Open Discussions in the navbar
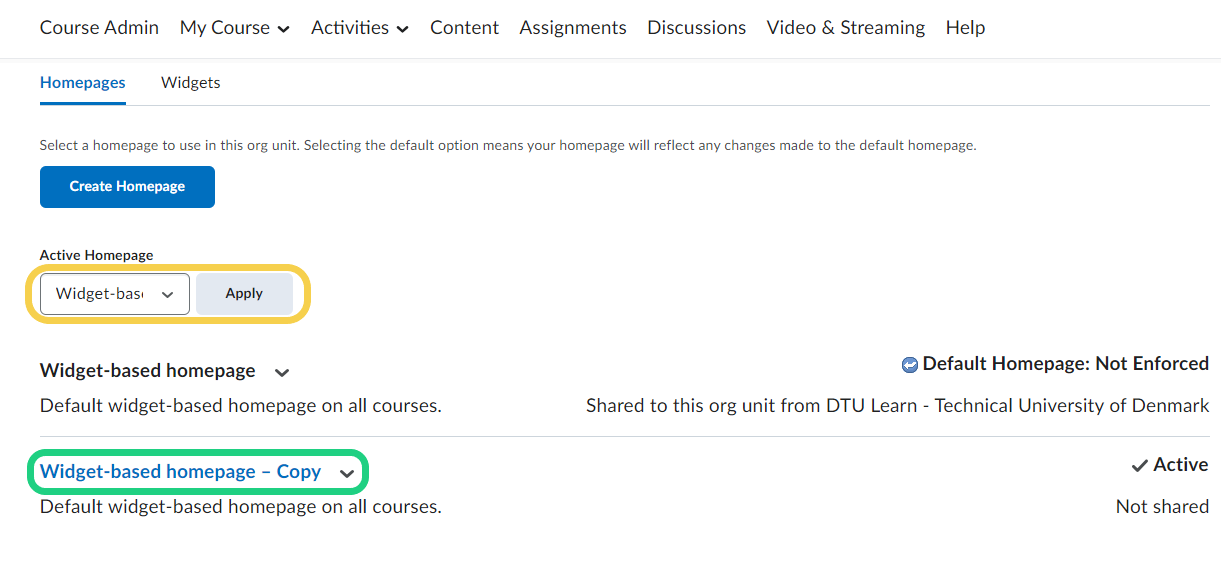 (697, 28)
